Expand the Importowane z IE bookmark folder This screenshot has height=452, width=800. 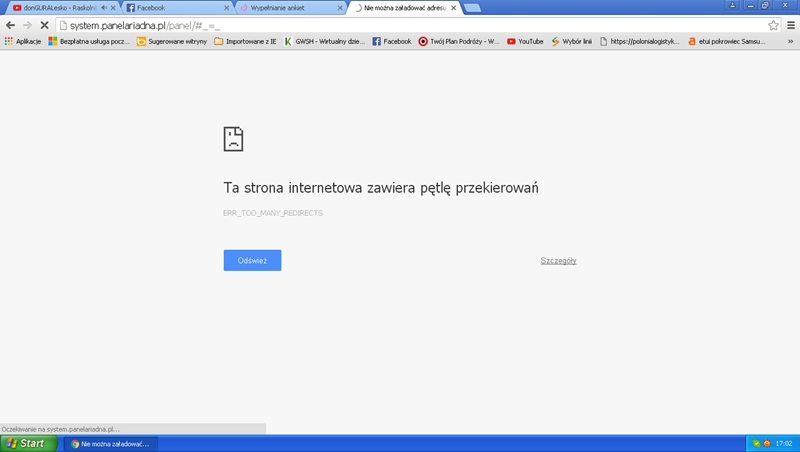click(244, 42)
